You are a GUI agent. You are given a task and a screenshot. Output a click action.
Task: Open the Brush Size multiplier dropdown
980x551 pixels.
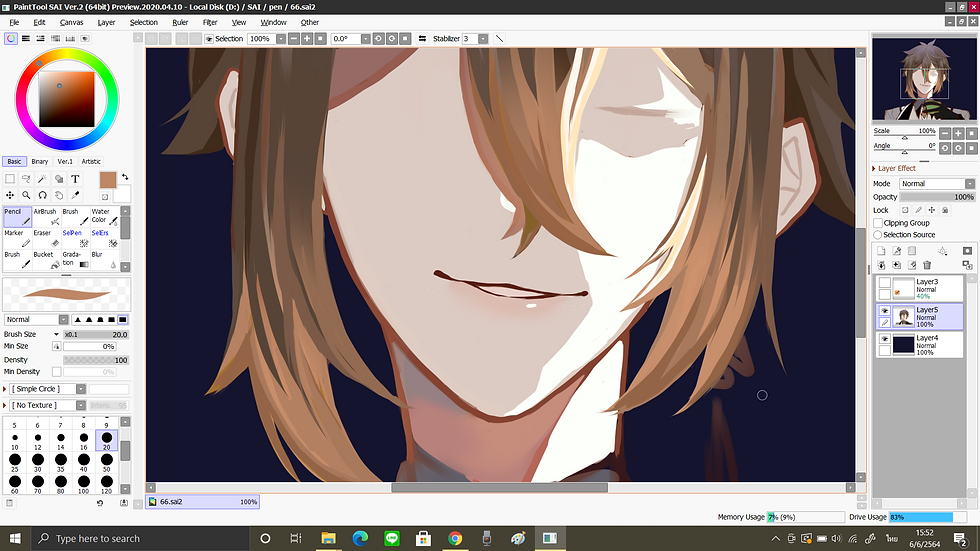click(56, 334)
